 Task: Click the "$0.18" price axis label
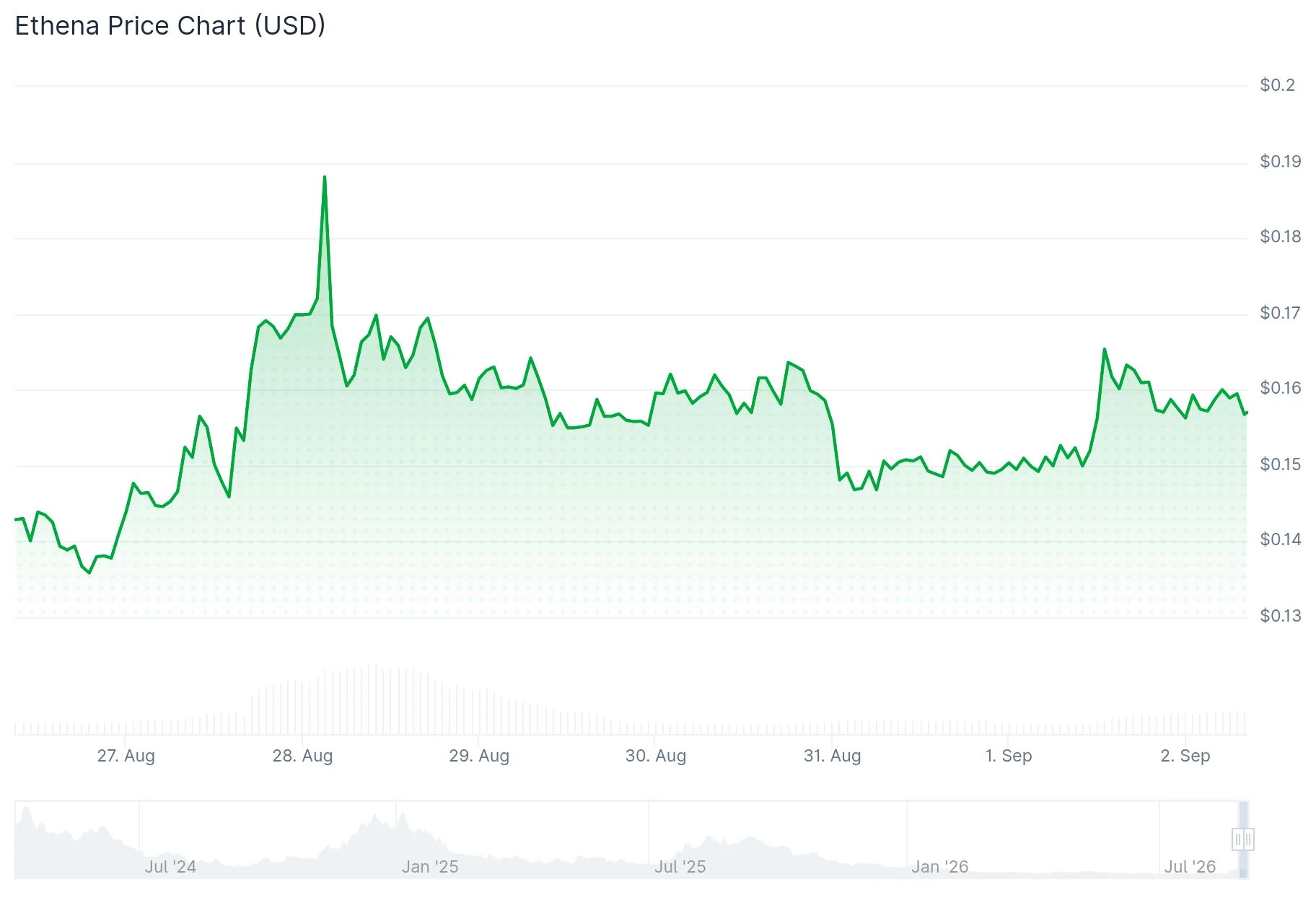pyautogui.click(x=1281, y=237)
